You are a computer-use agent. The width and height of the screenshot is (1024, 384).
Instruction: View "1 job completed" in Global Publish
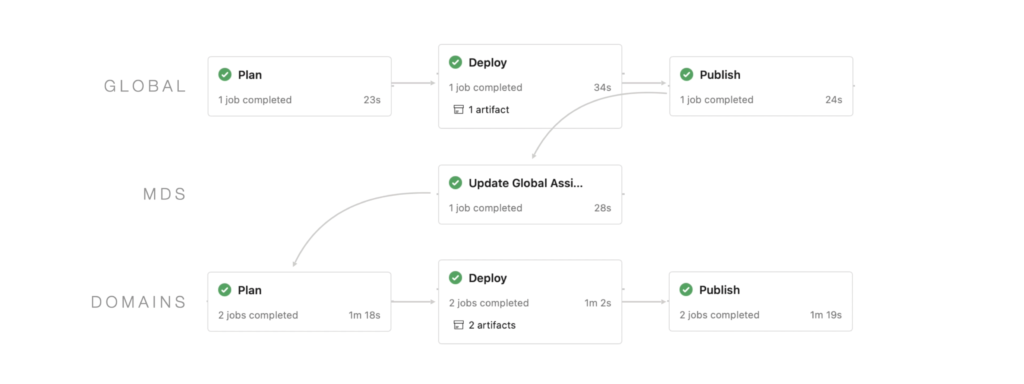pos(716,100)
